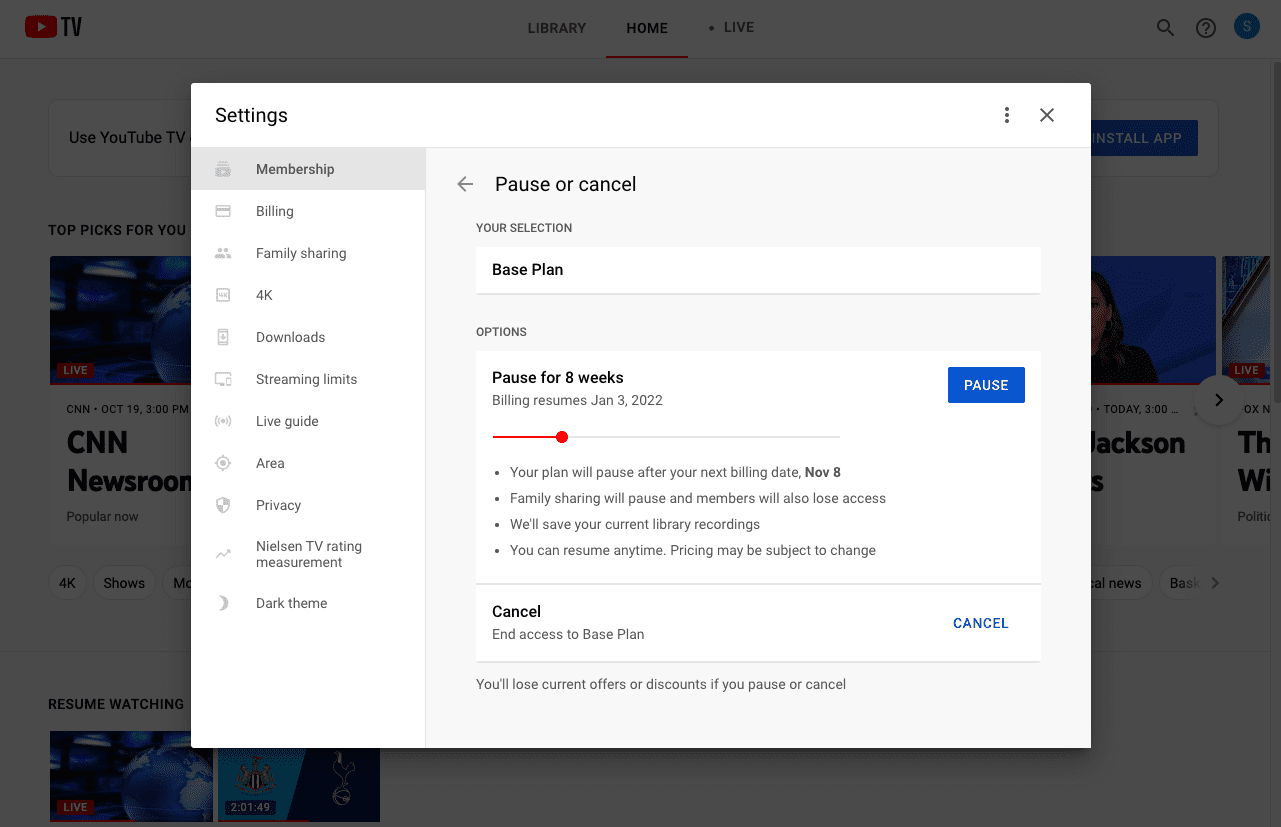The width and height of the screenshot is (1281, 827).
Task: Click the CNN Newsroom title text
Action: point(128,461)
